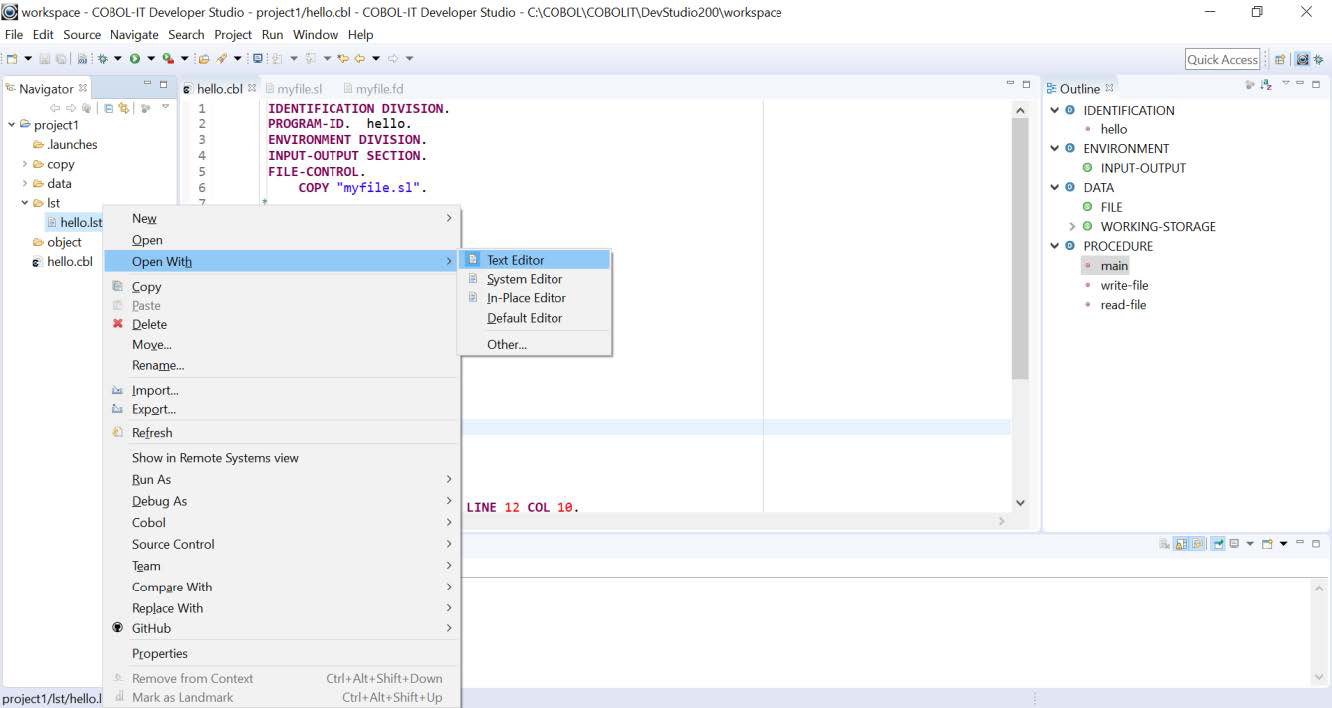This screenshot has width=1332, height=708.
Task: Click the editor scrollbar down arrow
Action: point(1020,503)
